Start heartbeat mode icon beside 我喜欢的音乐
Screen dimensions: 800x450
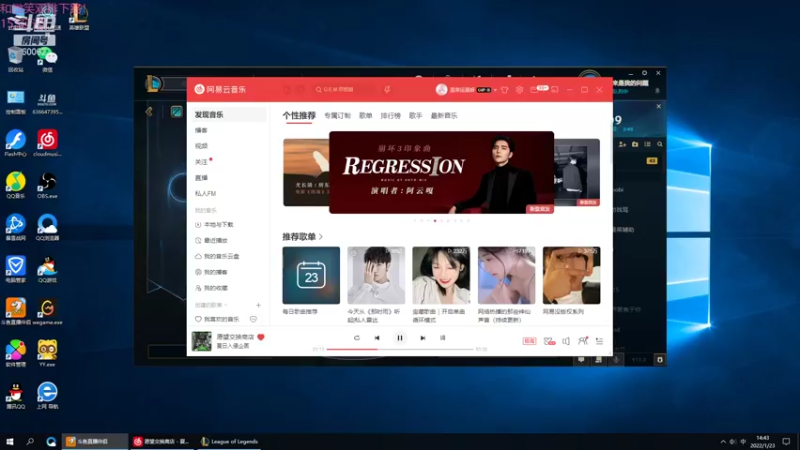(x=253, y=319)
